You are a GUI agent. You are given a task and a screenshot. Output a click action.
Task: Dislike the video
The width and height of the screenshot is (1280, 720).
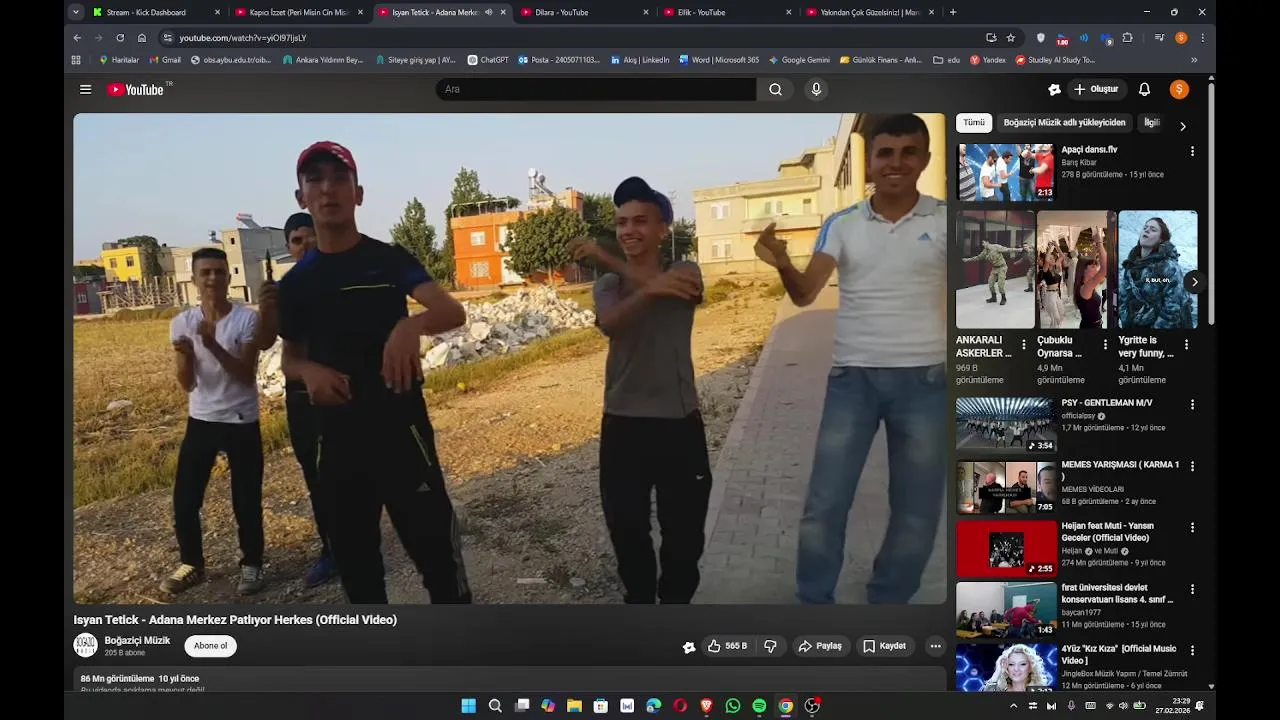click(x=770, y=646)
